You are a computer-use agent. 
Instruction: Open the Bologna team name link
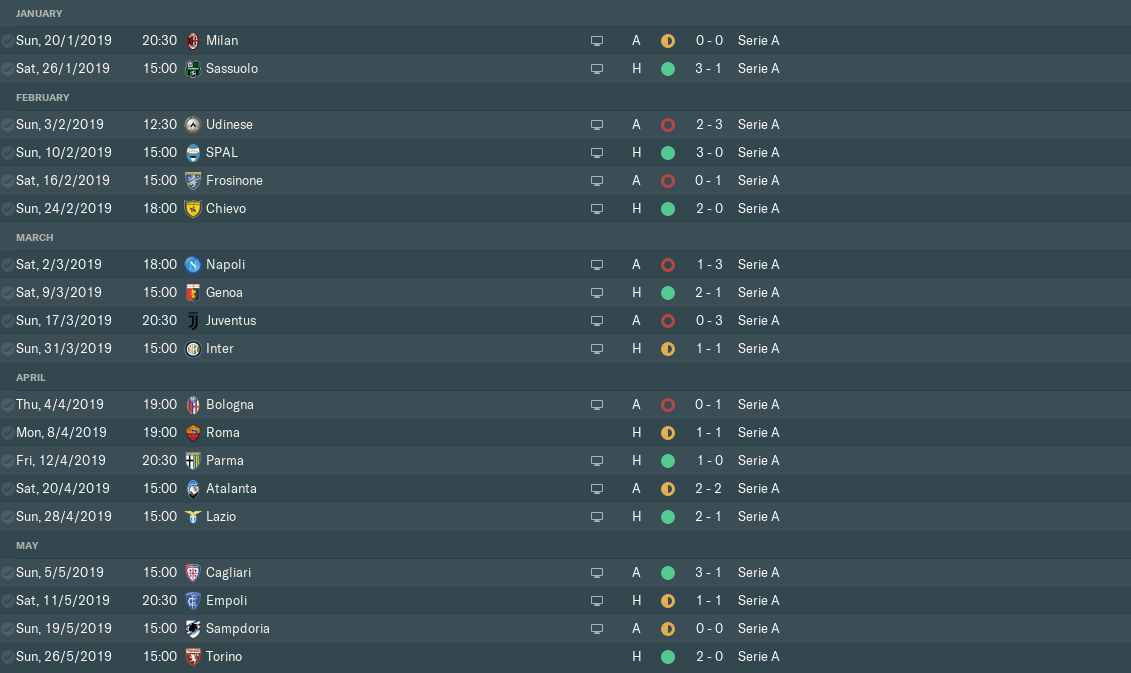[230, 405]
